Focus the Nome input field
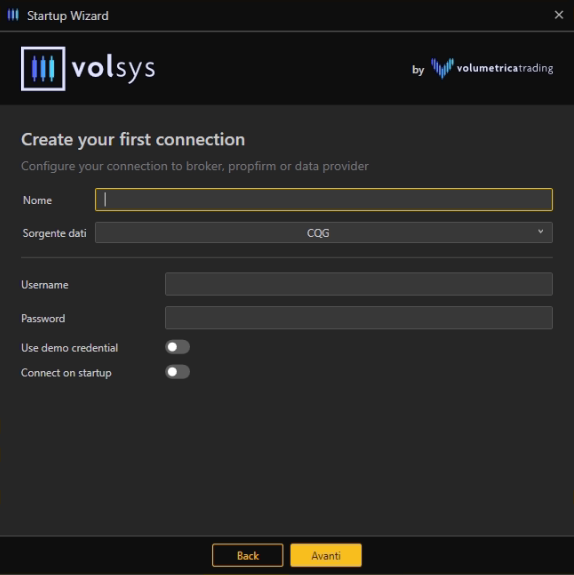 (323, 199)
